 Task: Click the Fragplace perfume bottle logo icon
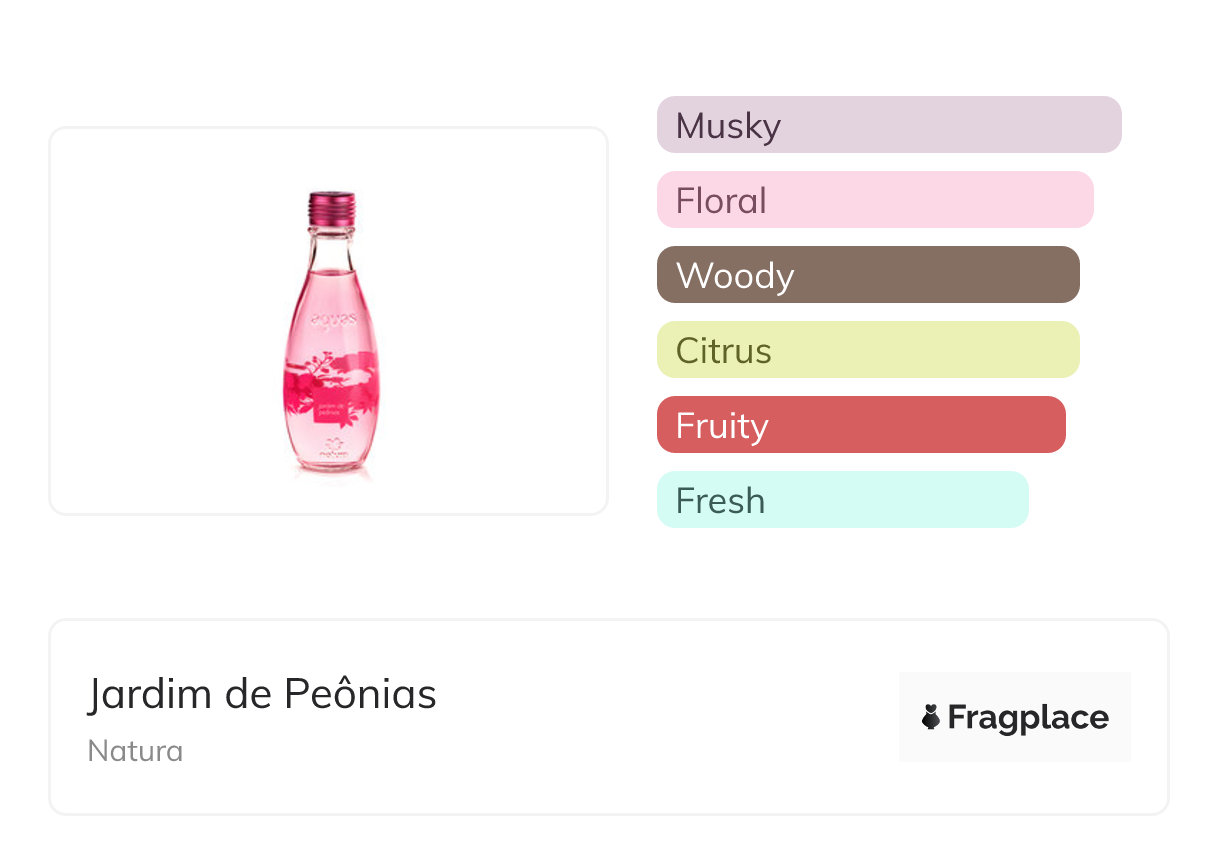click(x=931, y=717)
